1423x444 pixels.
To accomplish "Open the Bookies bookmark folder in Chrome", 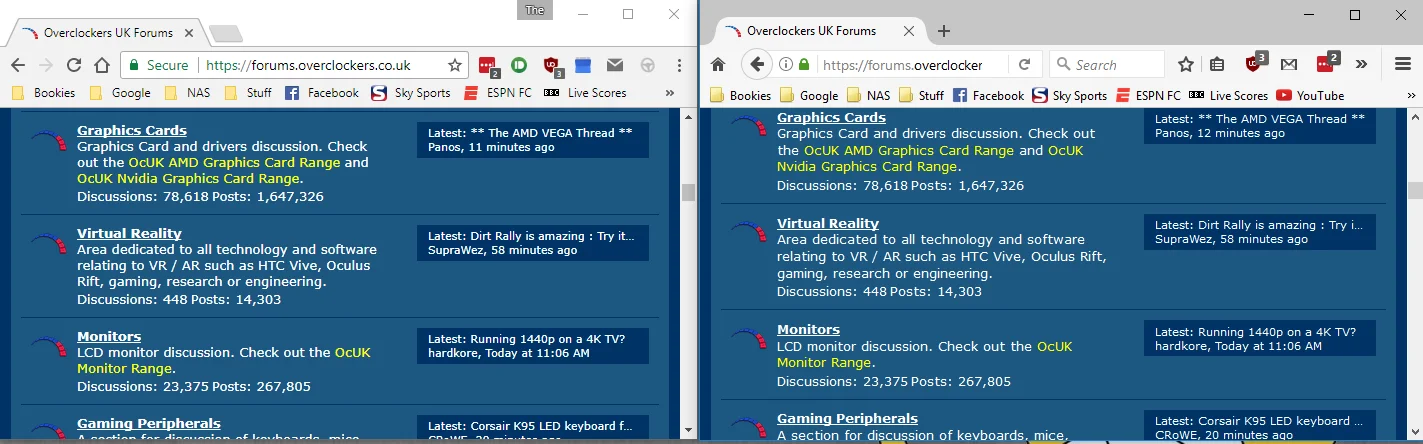I will [43, 93].
